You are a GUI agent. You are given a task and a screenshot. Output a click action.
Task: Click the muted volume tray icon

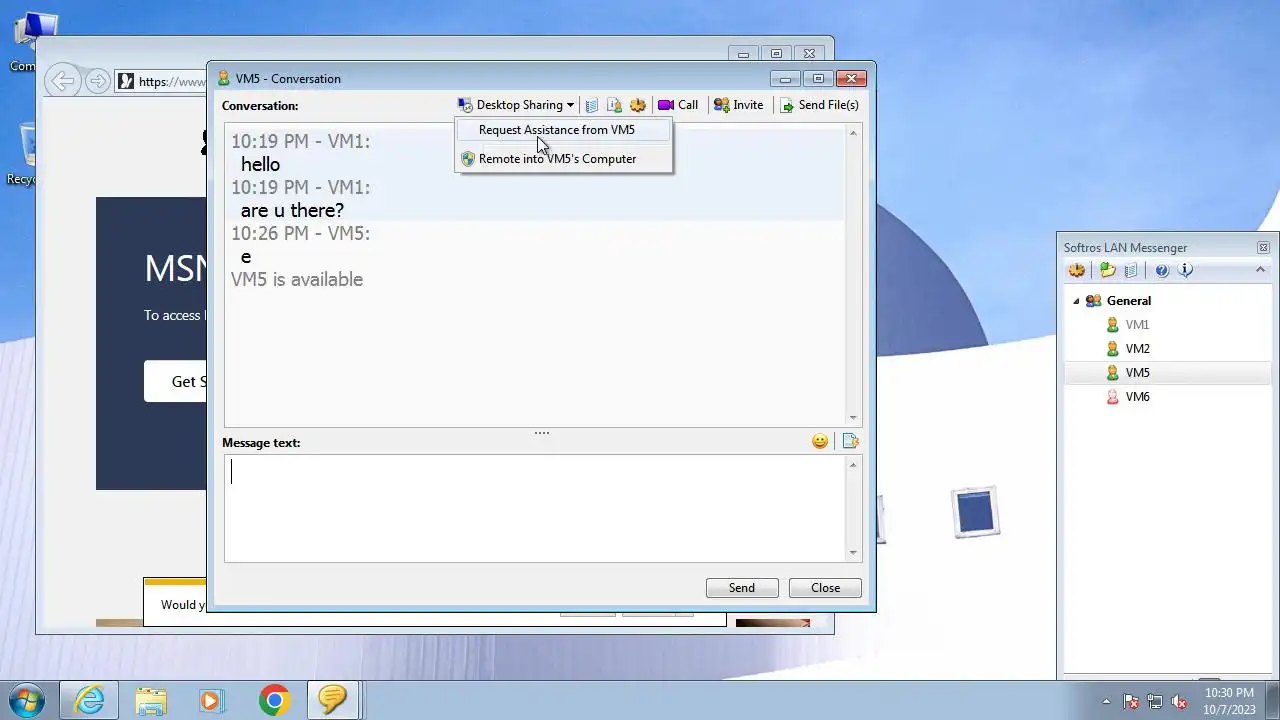pos(1180,701)
